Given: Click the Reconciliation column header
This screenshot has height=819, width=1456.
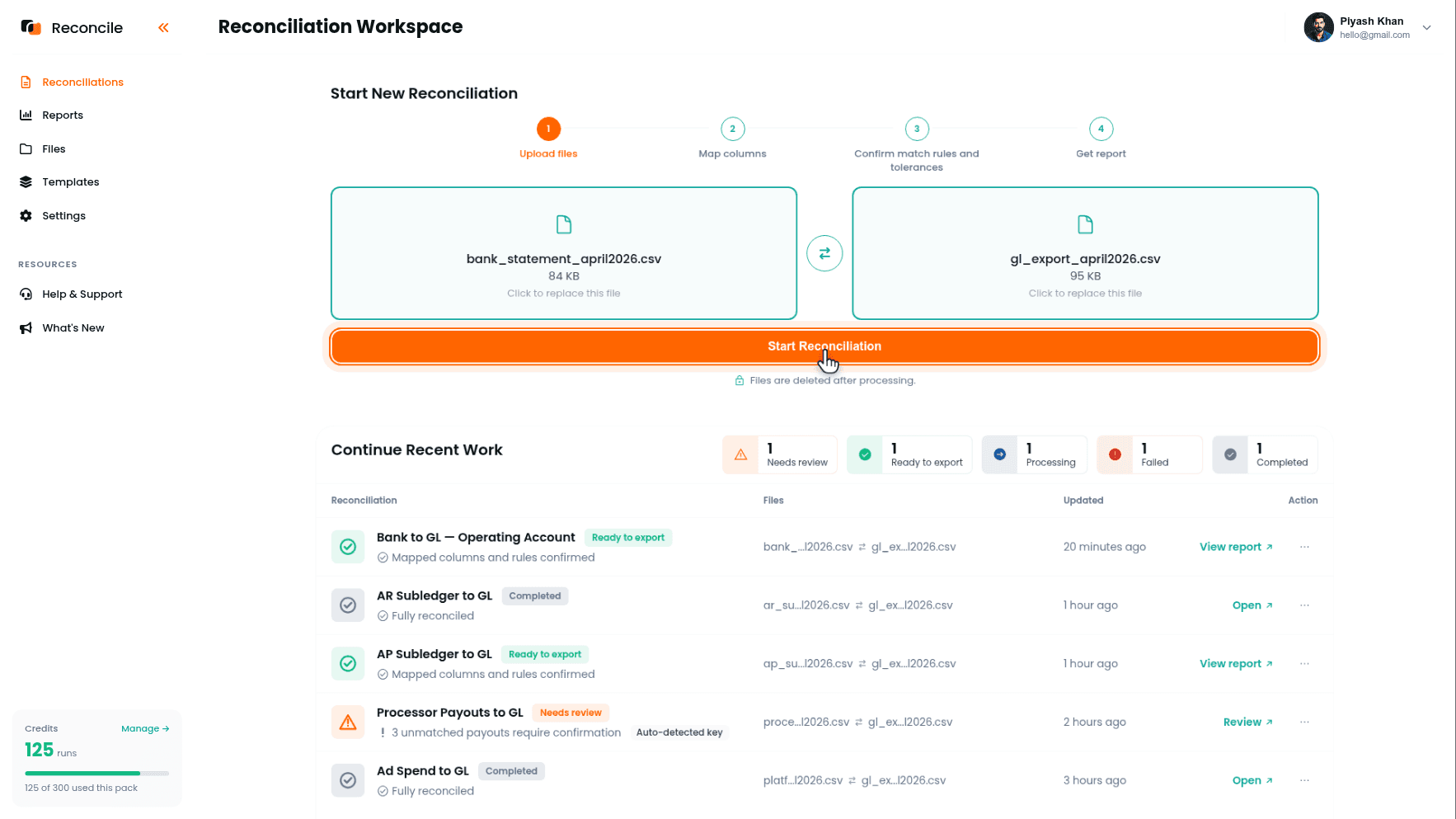Looking at the screenshot, I should [364, 500].
